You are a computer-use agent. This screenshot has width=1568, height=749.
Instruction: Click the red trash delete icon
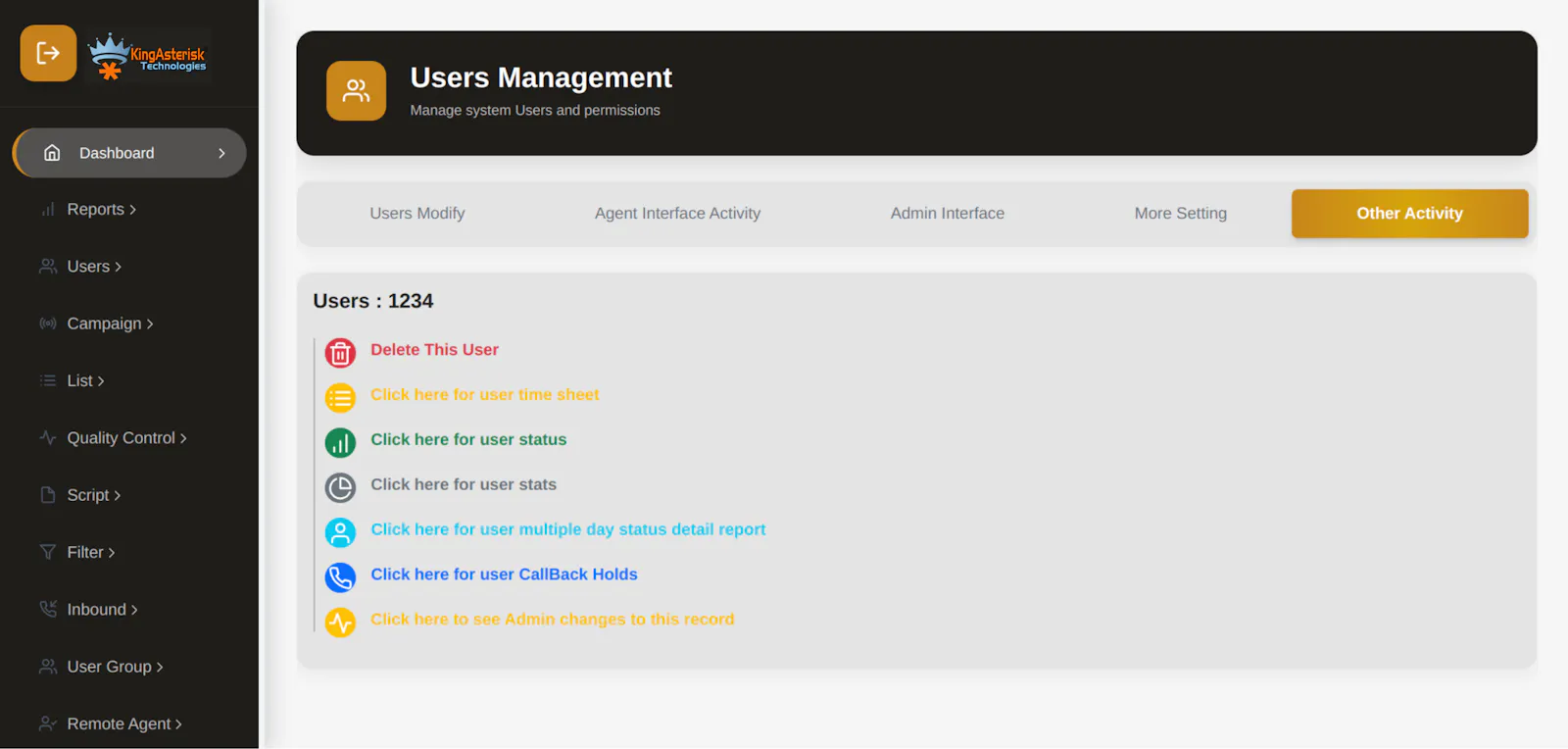pos(340,353)
